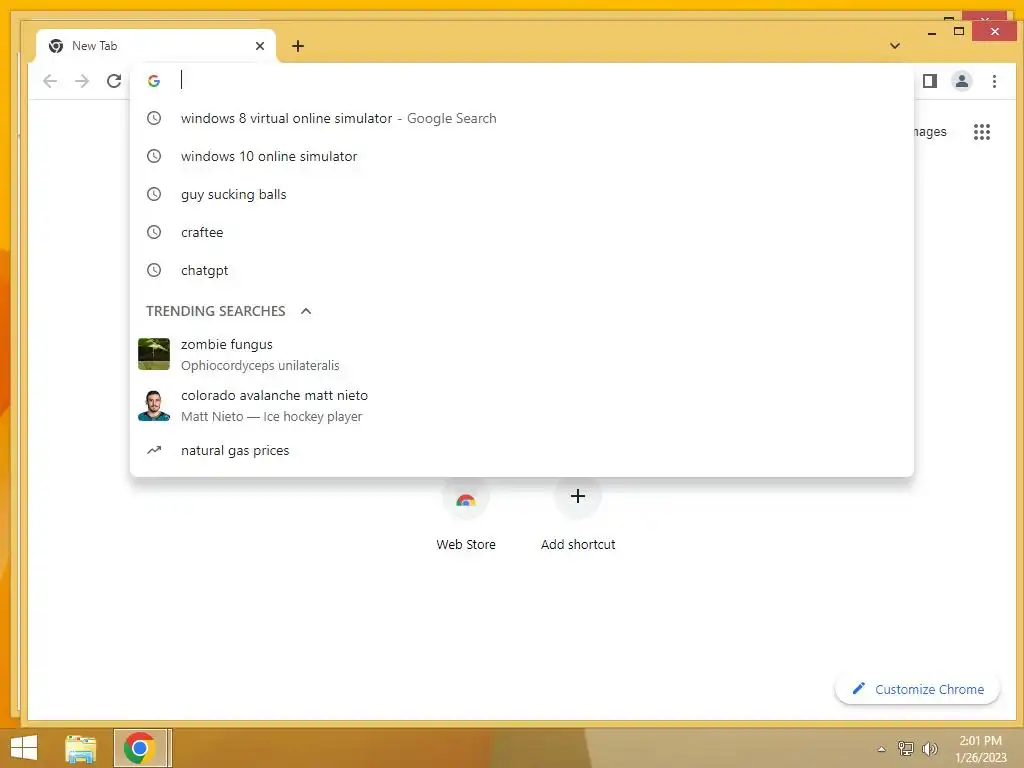Click the trending arrow icon beside natural gas prices
The width and height of the screenshot is (1024, 768).
(x=154, y=451)
